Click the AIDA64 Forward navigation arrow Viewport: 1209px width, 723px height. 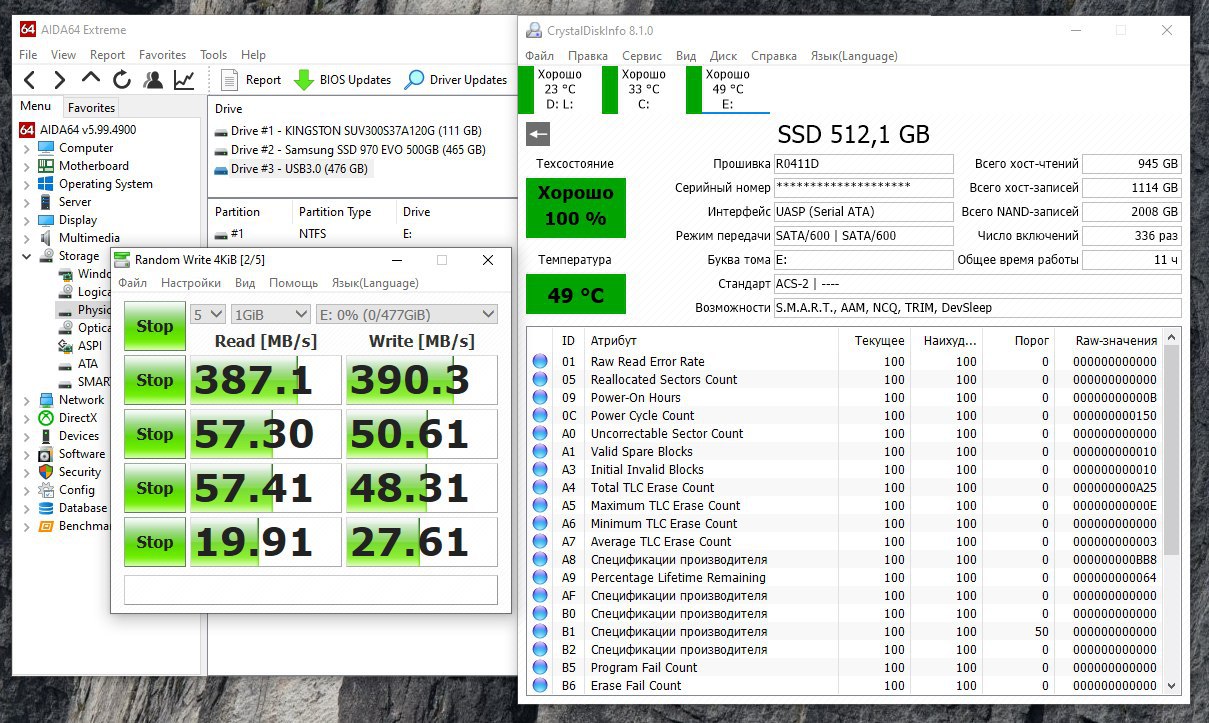pos(60,80)
